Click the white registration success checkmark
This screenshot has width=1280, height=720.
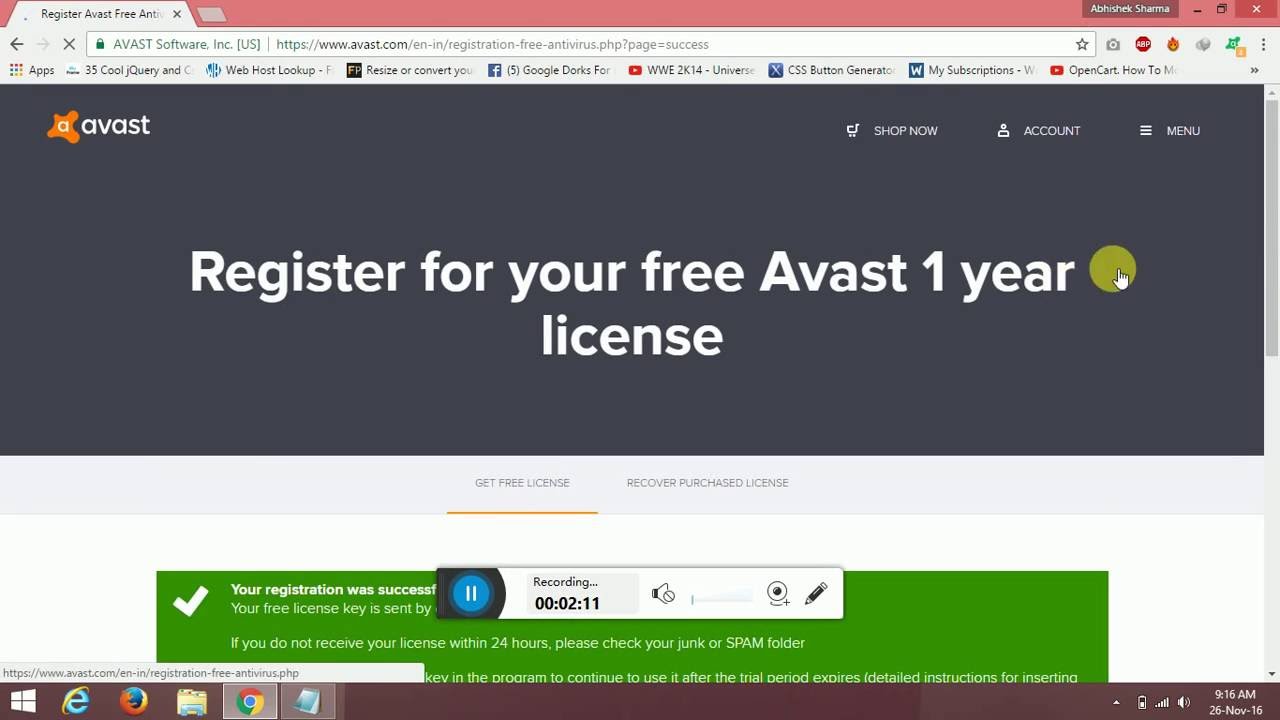point(190,600)
